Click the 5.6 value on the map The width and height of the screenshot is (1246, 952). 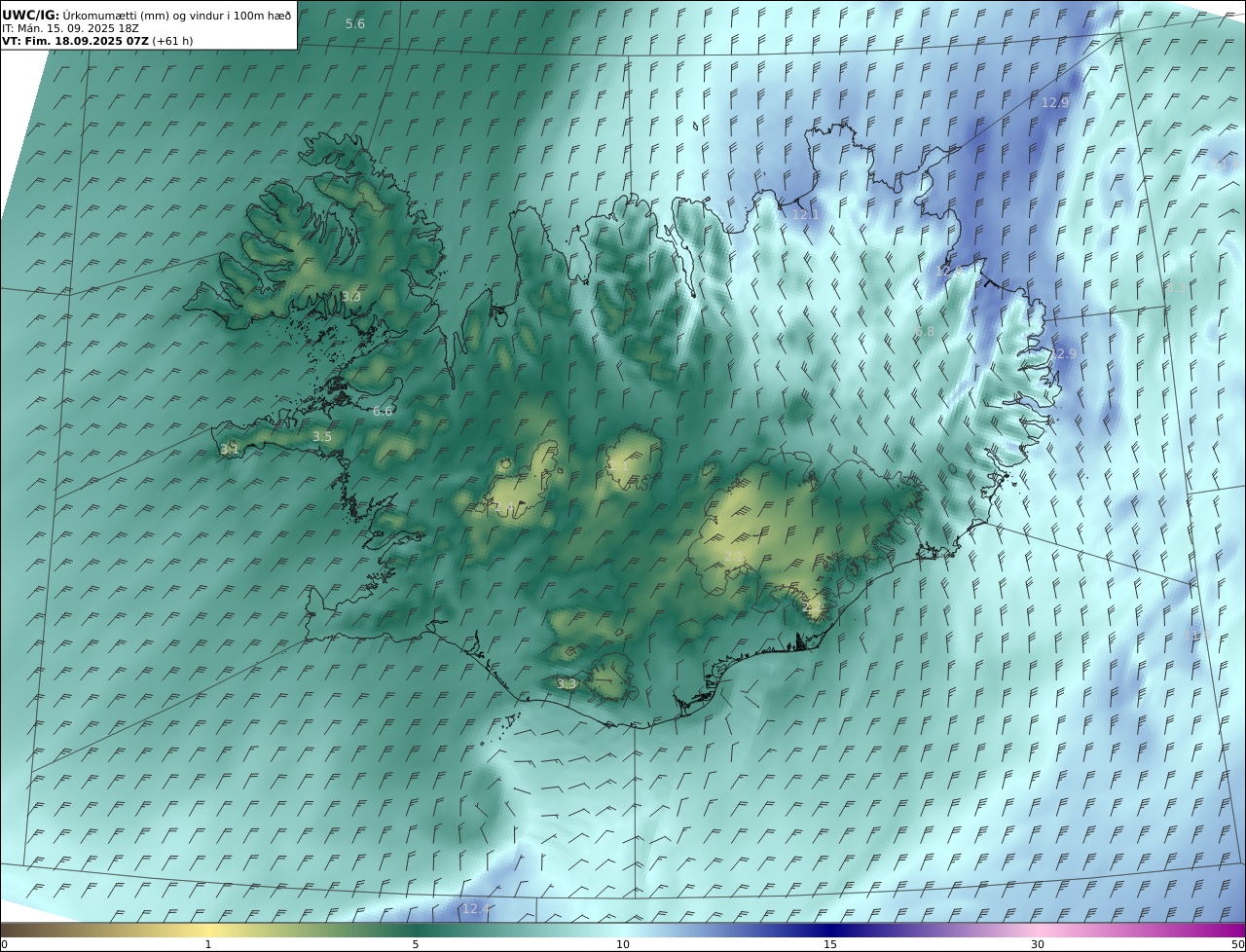coord(355,23)
